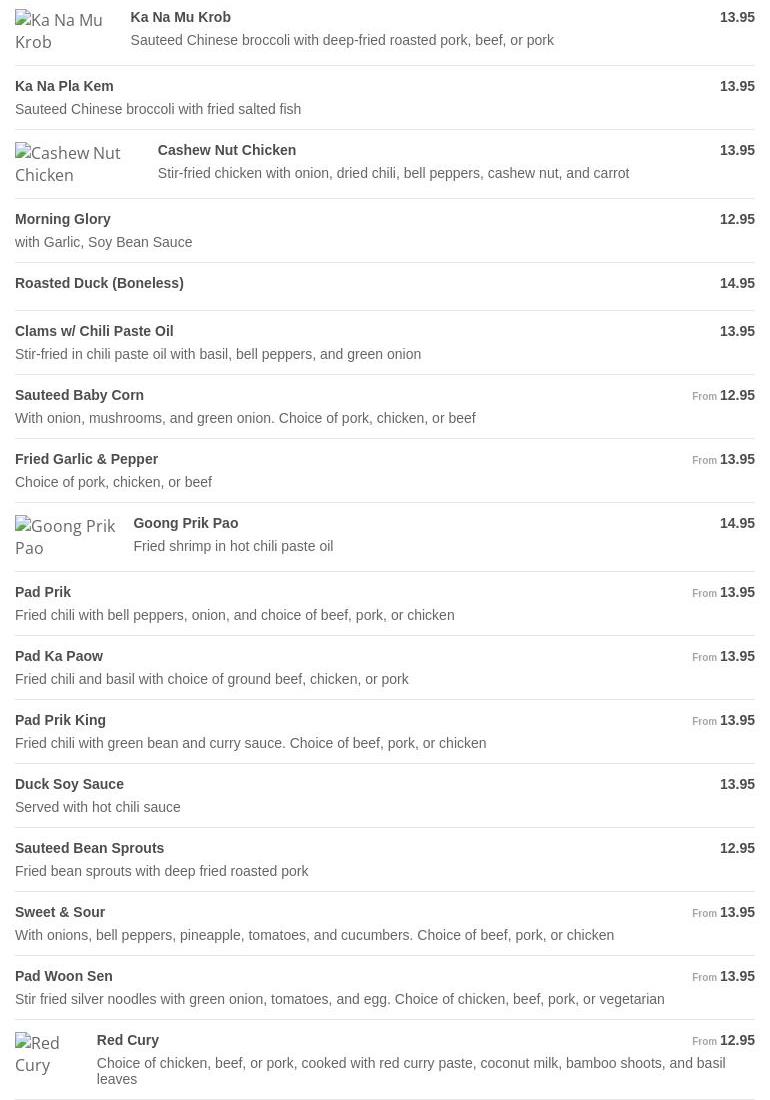This screenshot has height=1100, width=770.
Task: Open the Sweet & Sour item
Action: [60, 912]
